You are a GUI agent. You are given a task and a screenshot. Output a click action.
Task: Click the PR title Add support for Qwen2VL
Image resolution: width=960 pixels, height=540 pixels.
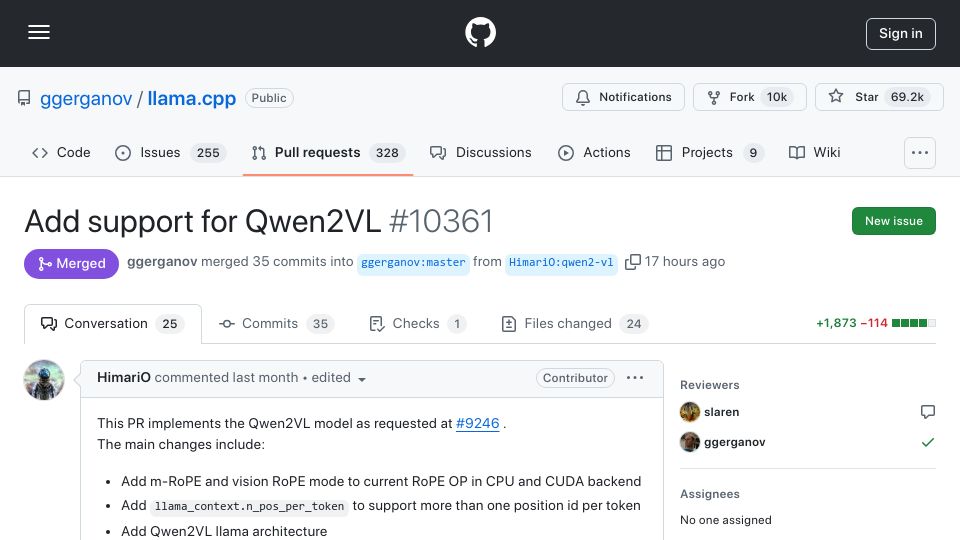click(x=203, y=221)
